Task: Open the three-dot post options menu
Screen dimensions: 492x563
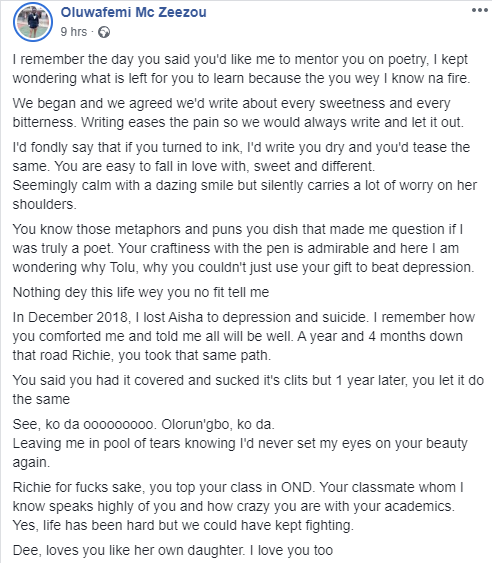Action: click(x=479, y=10)
